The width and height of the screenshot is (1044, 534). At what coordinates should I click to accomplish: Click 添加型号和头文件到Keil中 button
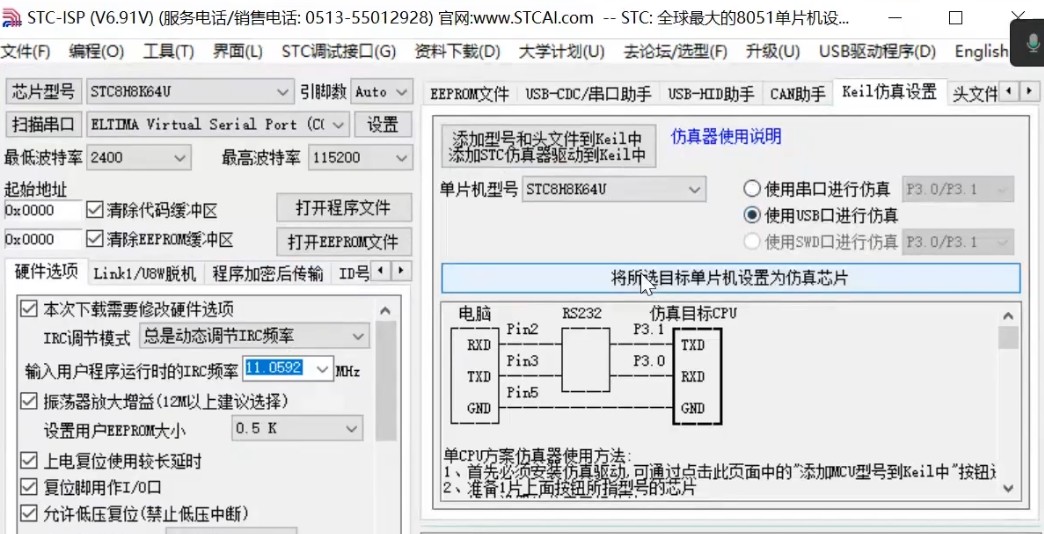point(548,146)
